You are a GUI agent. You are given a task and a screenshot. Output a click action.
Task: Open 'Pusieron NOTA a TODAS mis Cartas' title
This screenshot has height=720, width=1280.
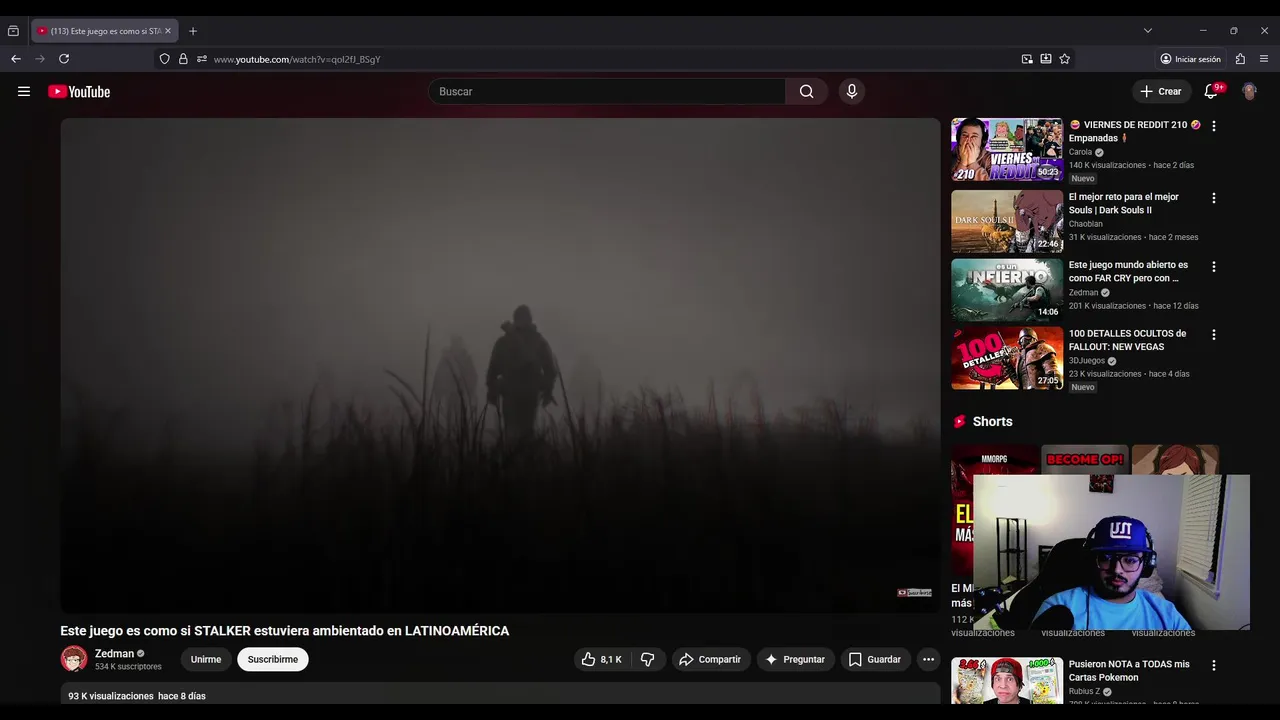pyautogui.click(x=1129, y=670)
